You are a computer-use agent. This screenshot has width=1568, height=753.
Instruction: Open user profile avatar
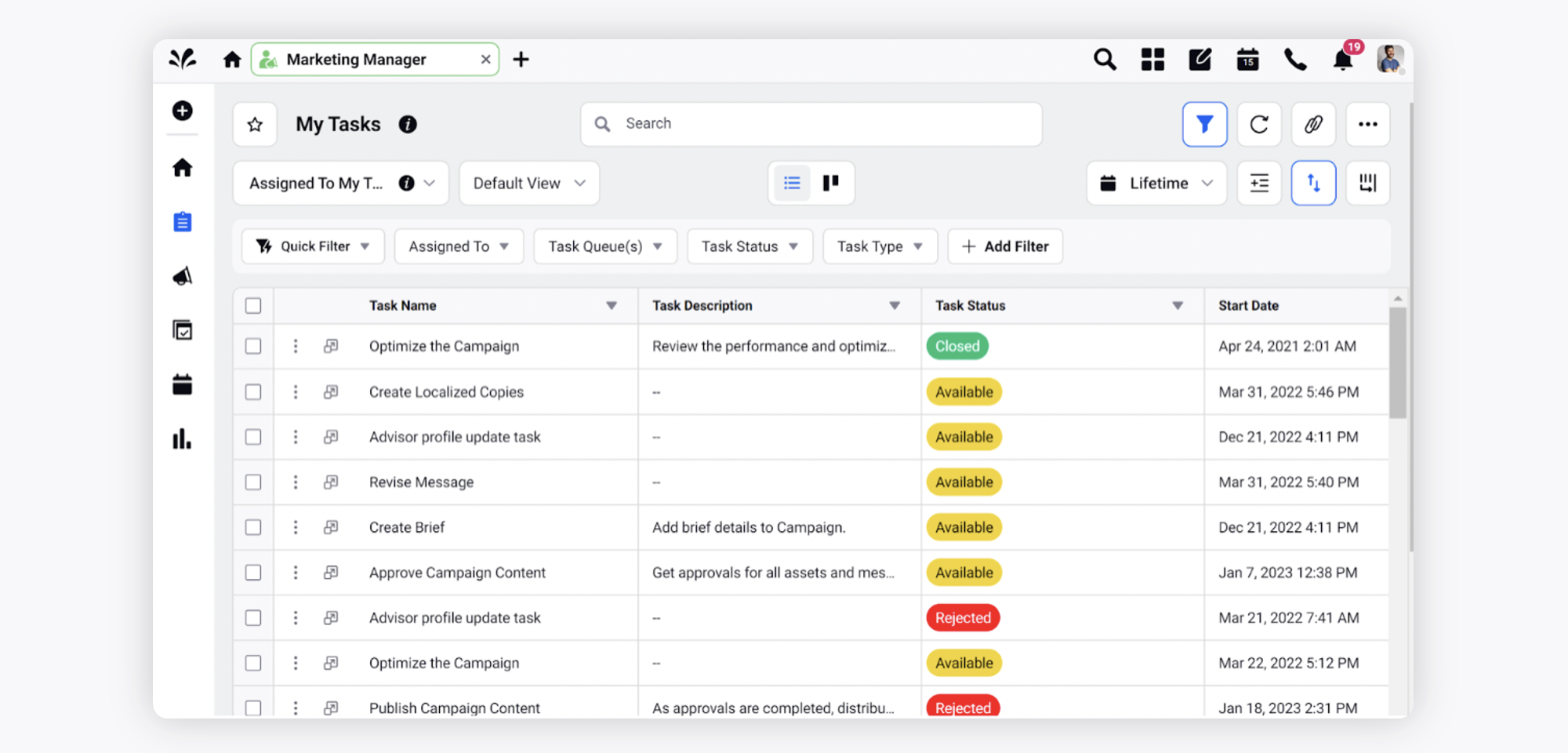[x=1390, y=60]
